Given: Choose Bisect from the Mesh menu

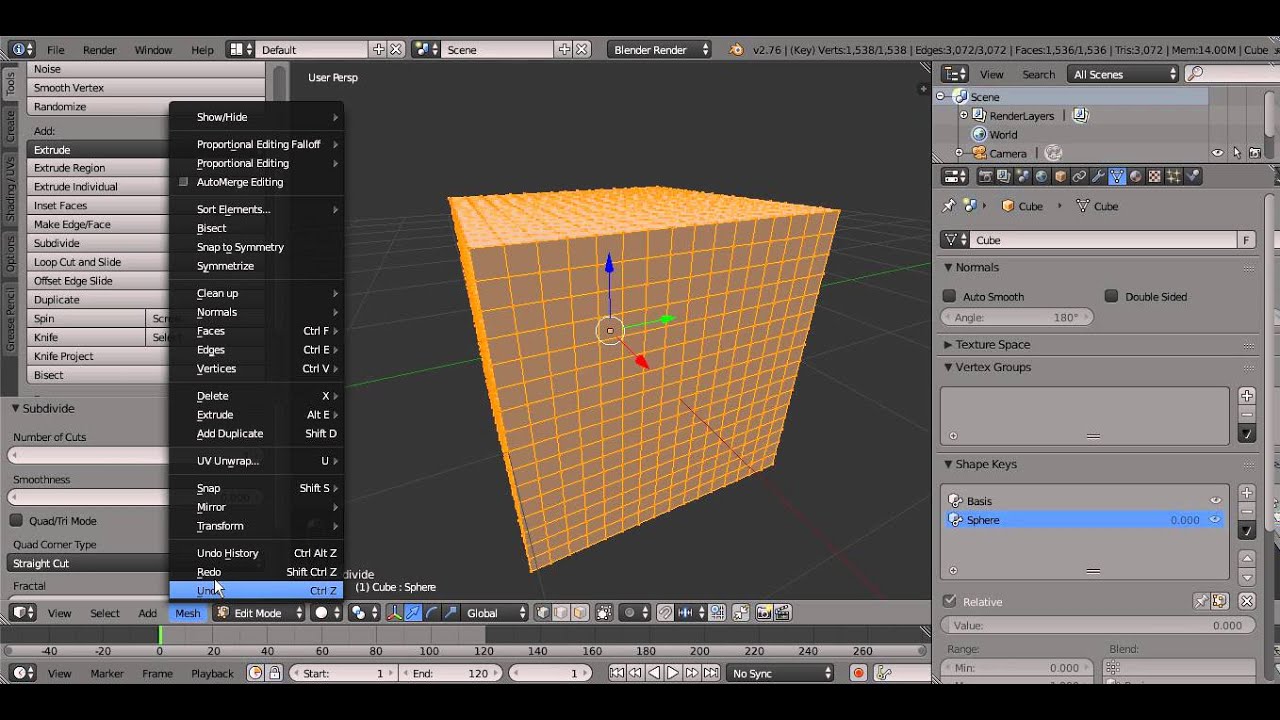Looking at the screenshot, I should [x=256, y=228].
